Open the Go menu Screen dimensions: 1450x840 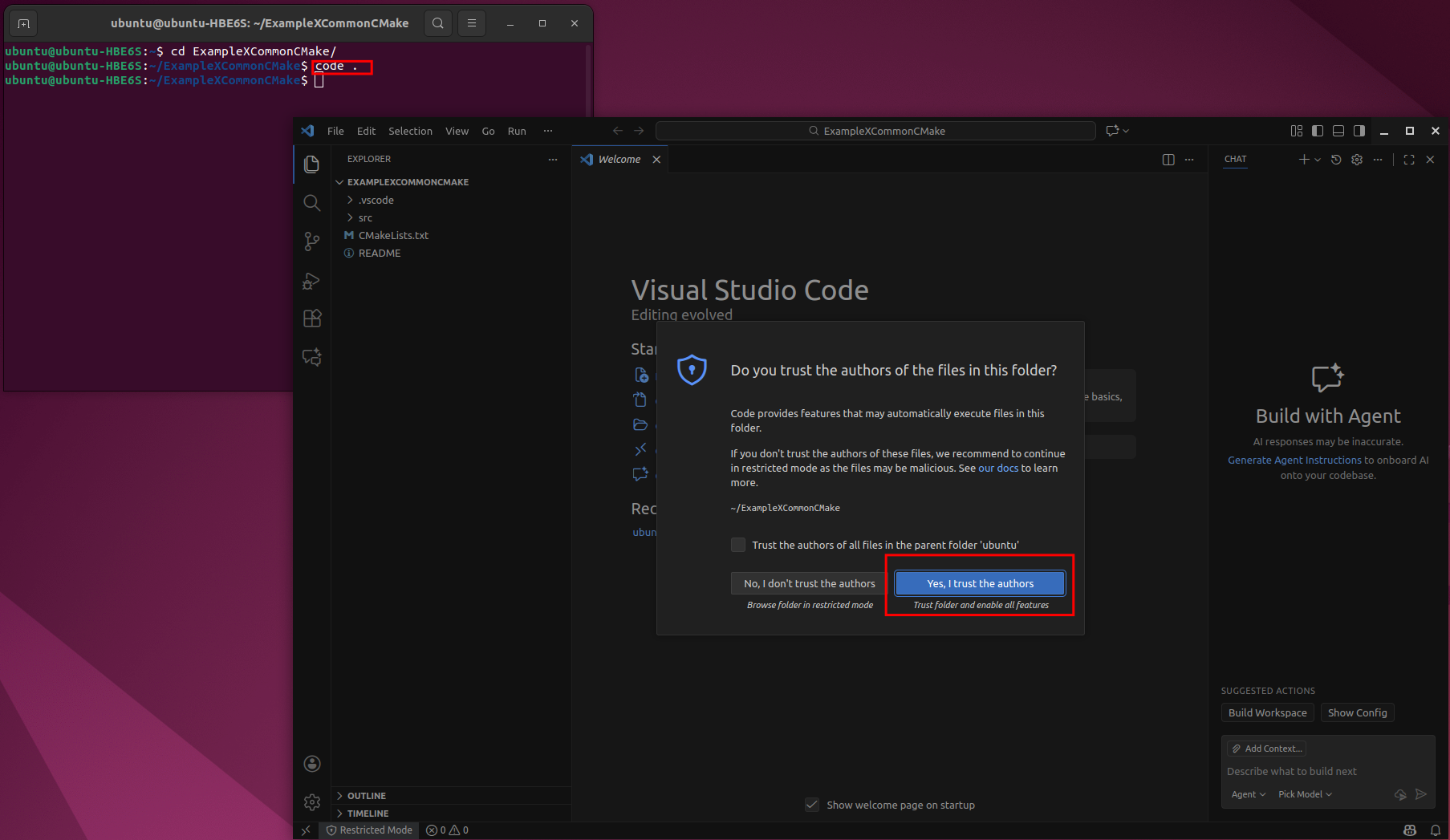[x=488, y=131]
